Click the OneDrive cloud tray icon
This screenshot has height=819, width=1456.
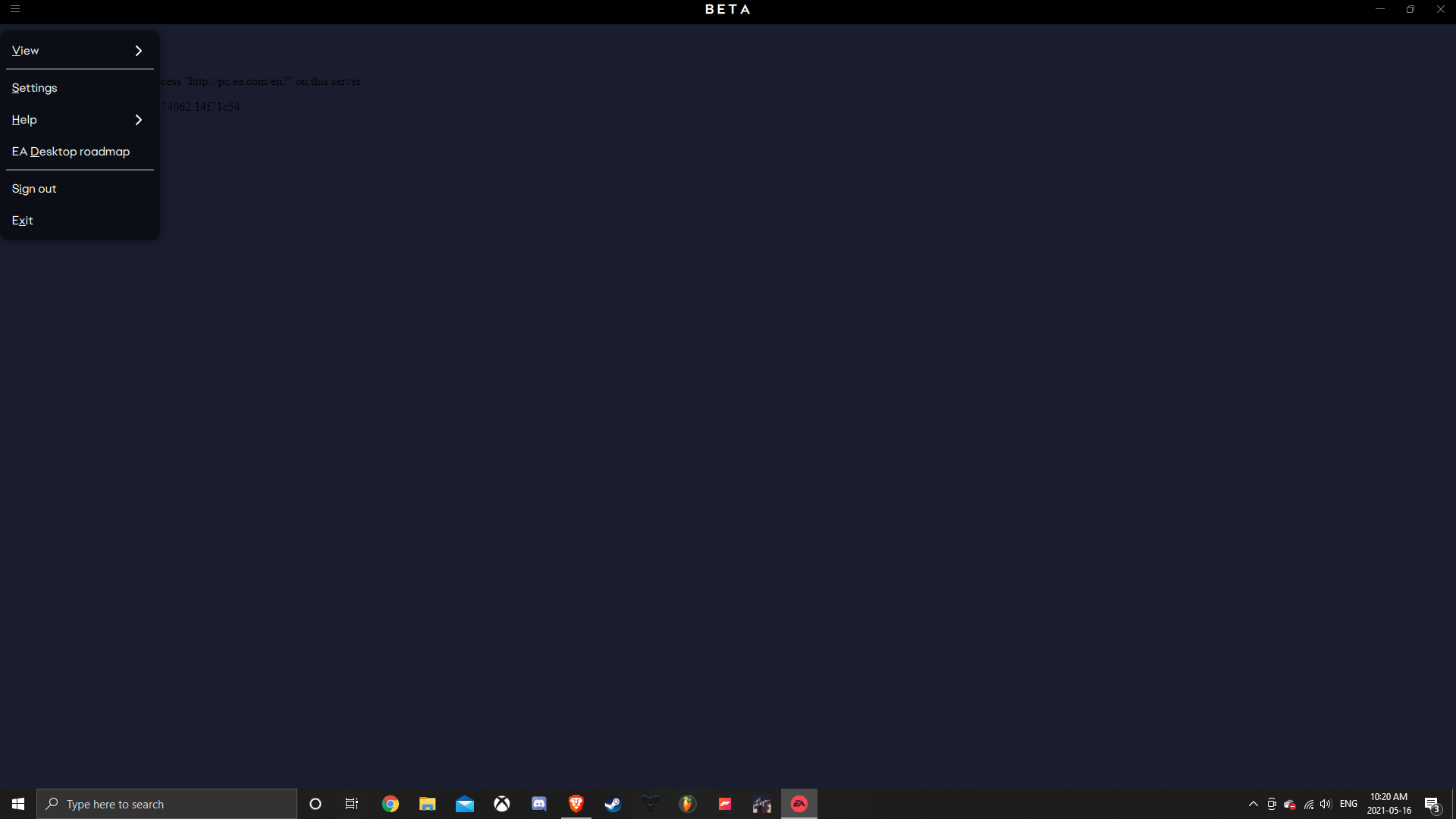[1290, 804]
